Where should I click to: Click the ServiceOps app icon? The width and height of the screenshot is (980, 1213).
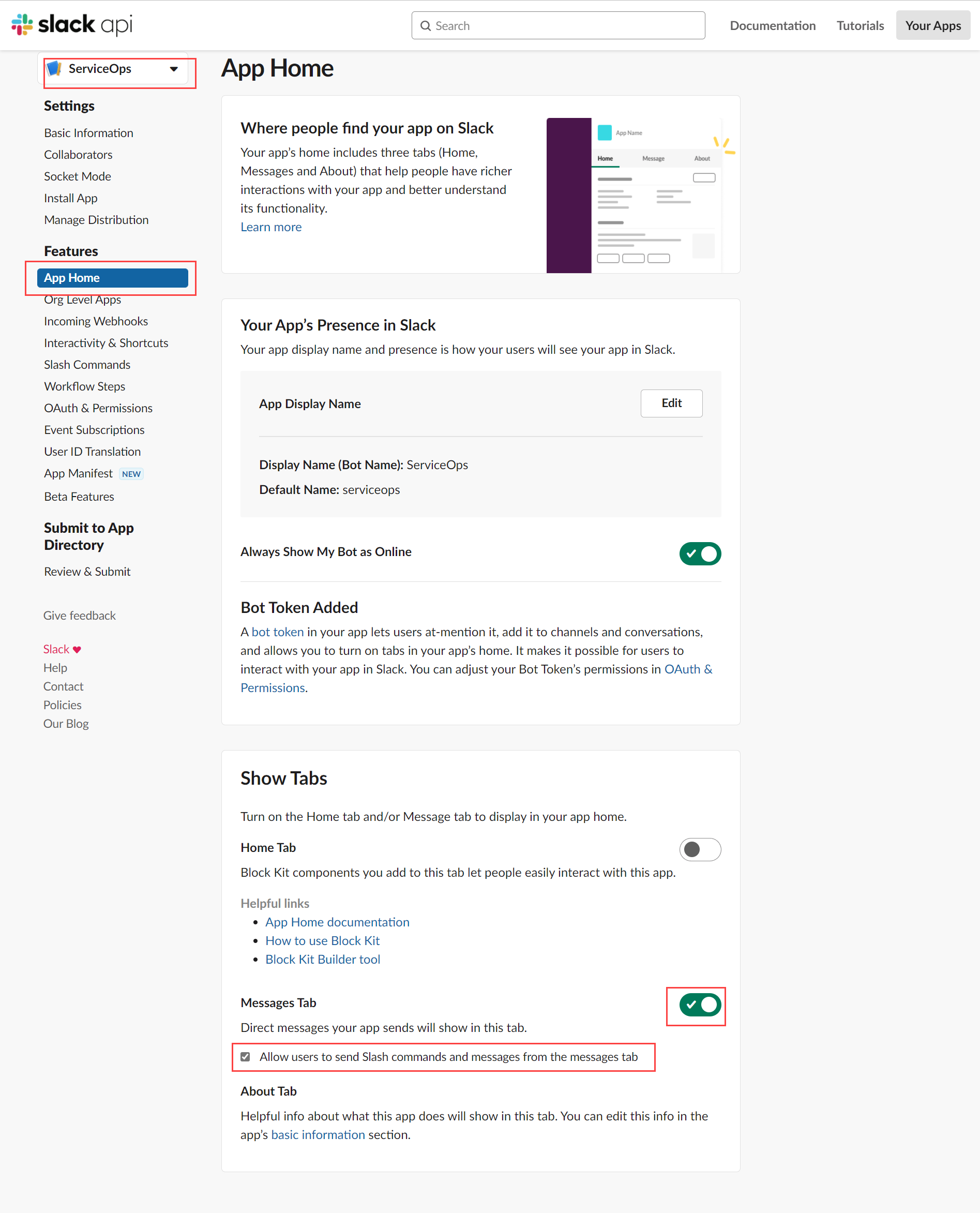[54, 69]
